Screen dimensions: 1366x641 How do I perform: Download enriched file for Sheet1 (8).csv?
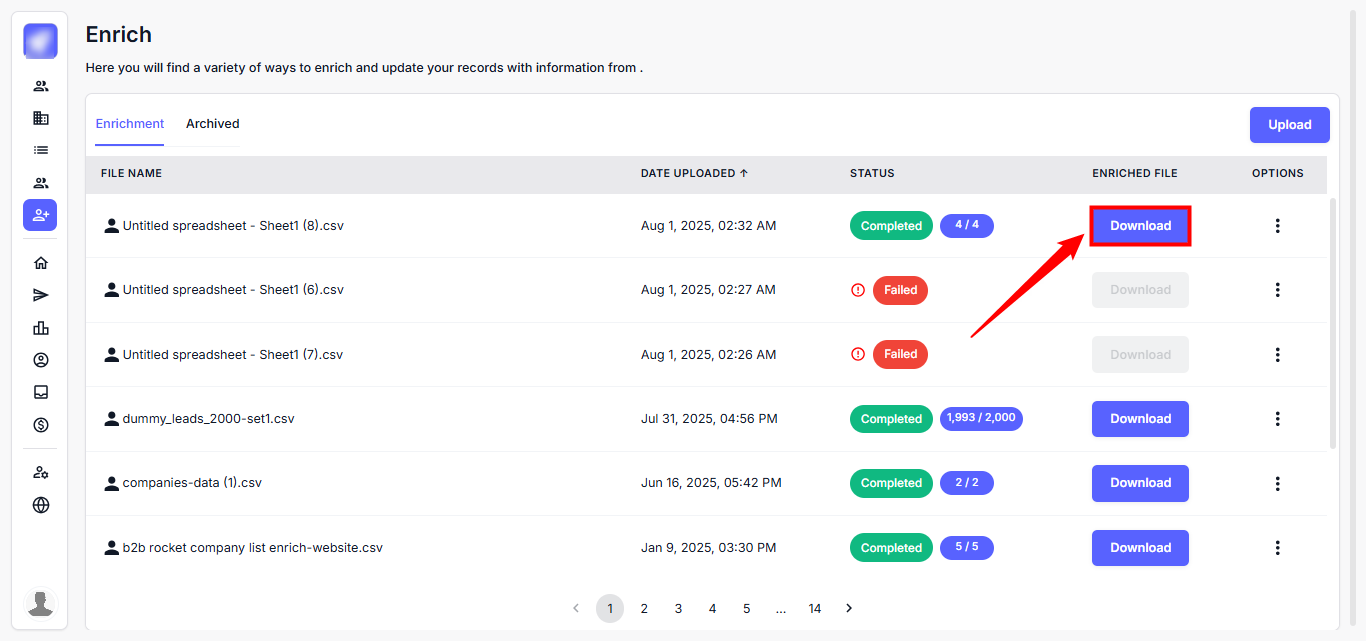(1140, 226)
